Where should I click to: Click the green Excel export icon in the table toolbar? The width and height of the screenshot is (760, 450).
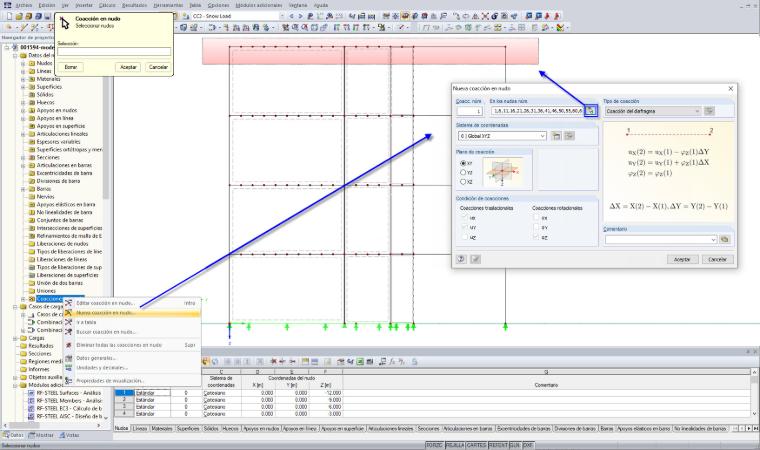[360, 362]
